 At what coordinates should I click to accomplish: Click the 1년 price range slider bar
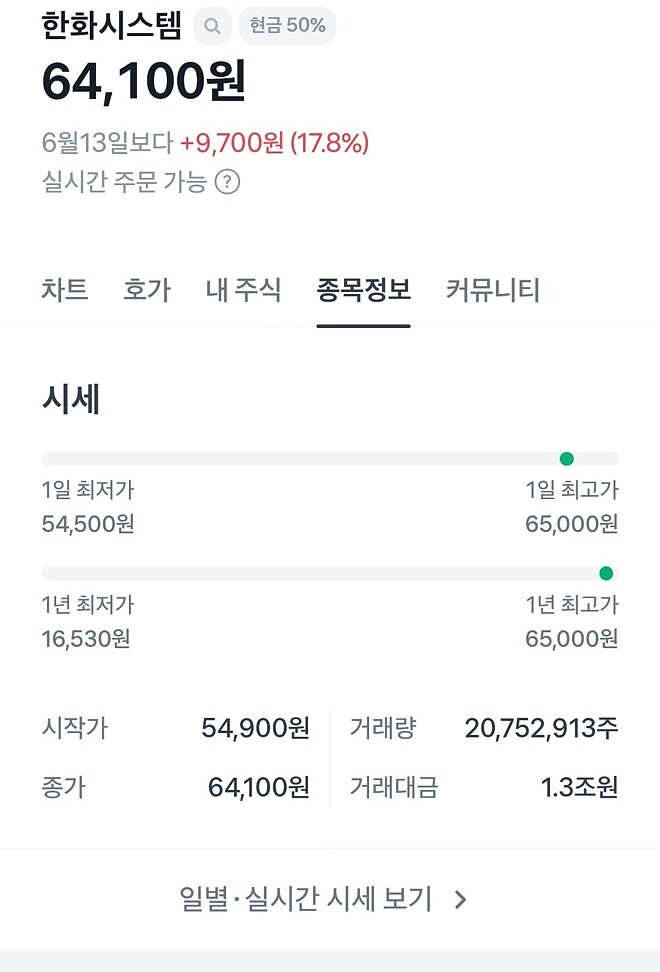(x=330, y=572)
